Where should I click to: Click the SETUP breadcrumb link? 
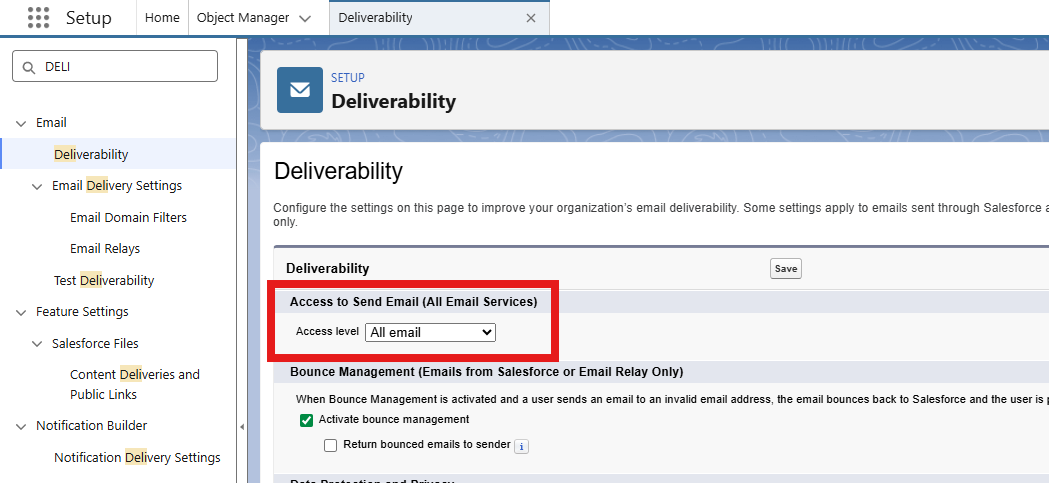pyautogui.click(x=348, y=78)
